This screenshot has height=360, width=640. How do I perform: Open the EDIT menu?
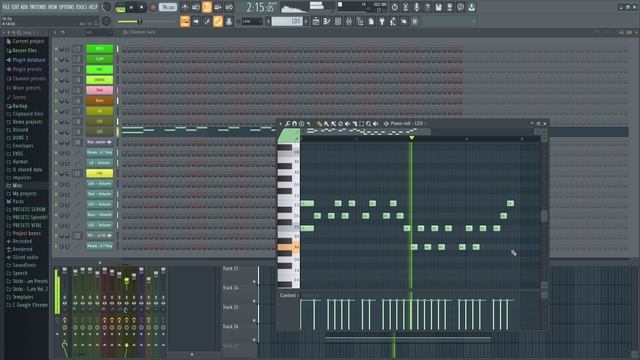click(16, 7)
